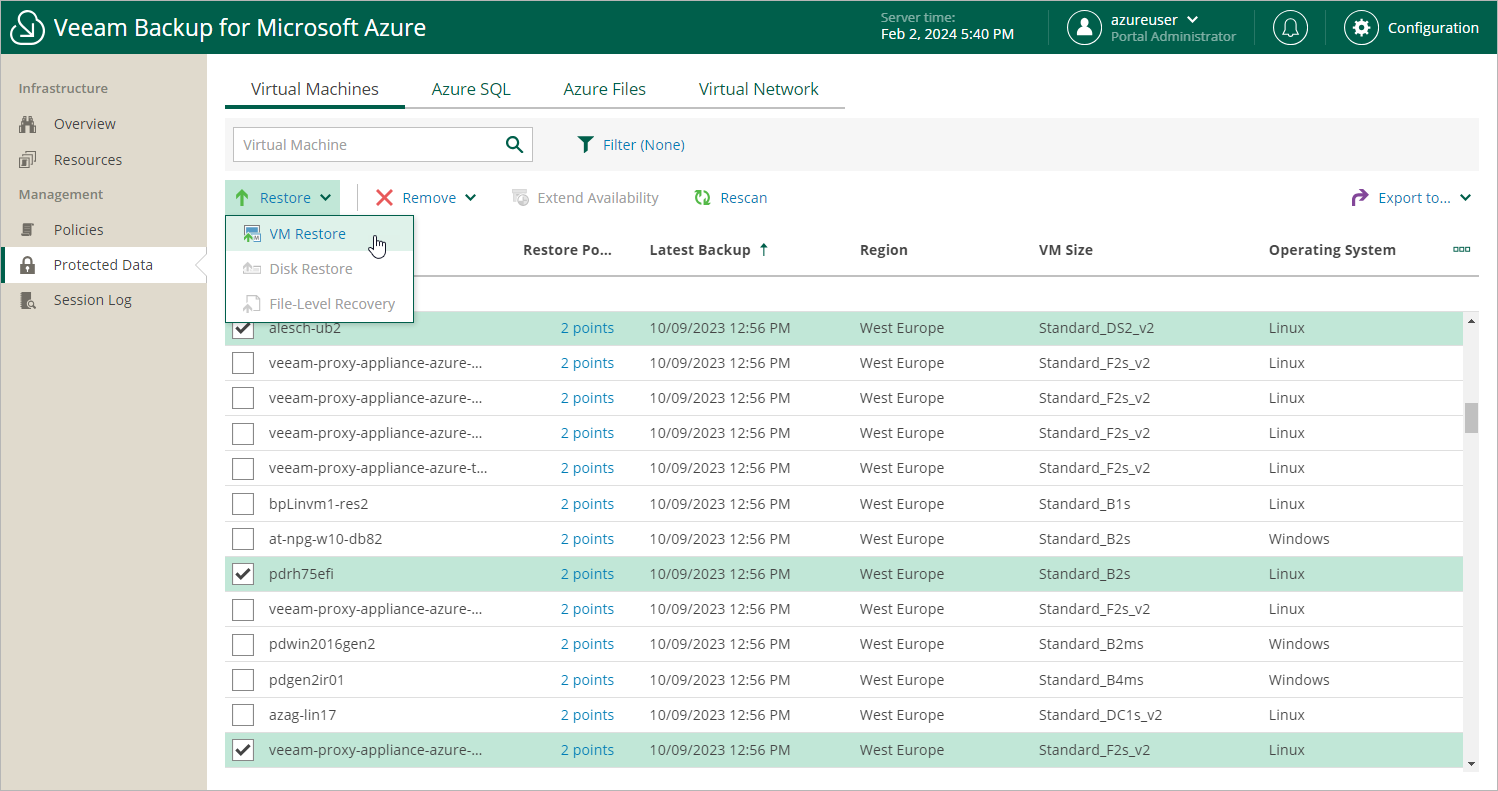Click the Rescan refresh icon
The height and width of the screenshot is (791, 1498).
click(703, 198)
